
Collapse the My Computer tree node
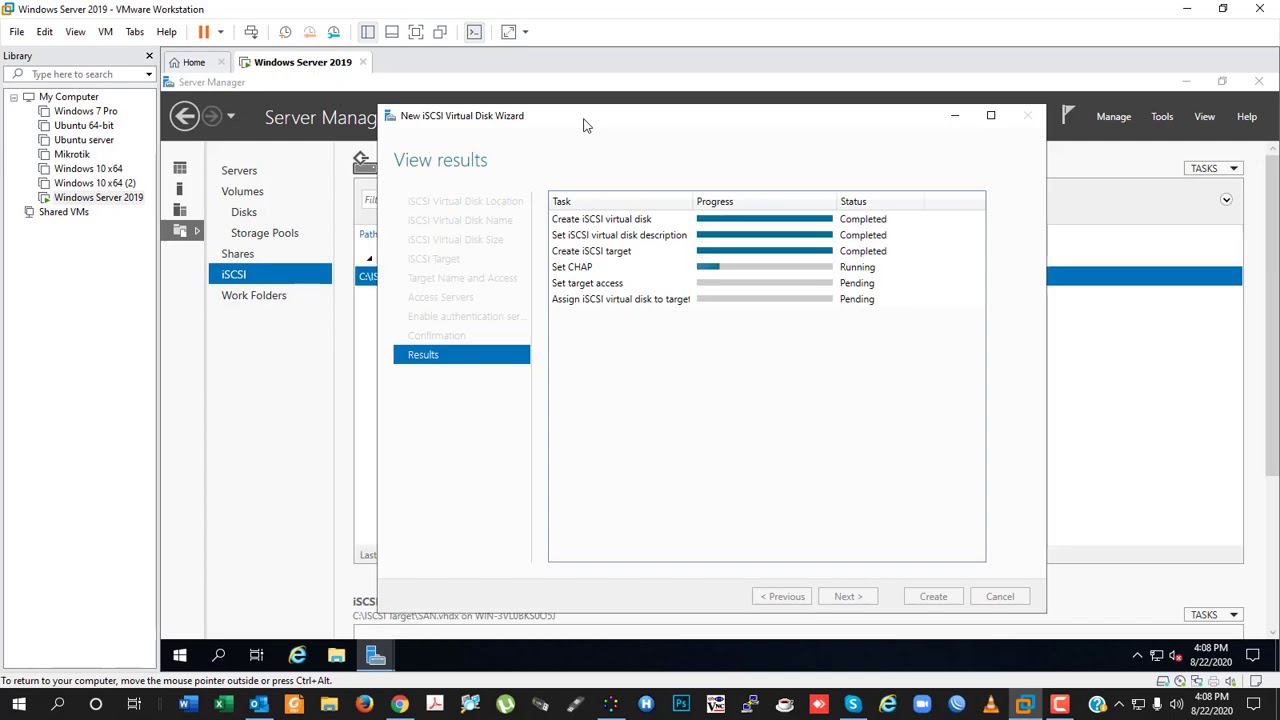(x=14, y=97)
